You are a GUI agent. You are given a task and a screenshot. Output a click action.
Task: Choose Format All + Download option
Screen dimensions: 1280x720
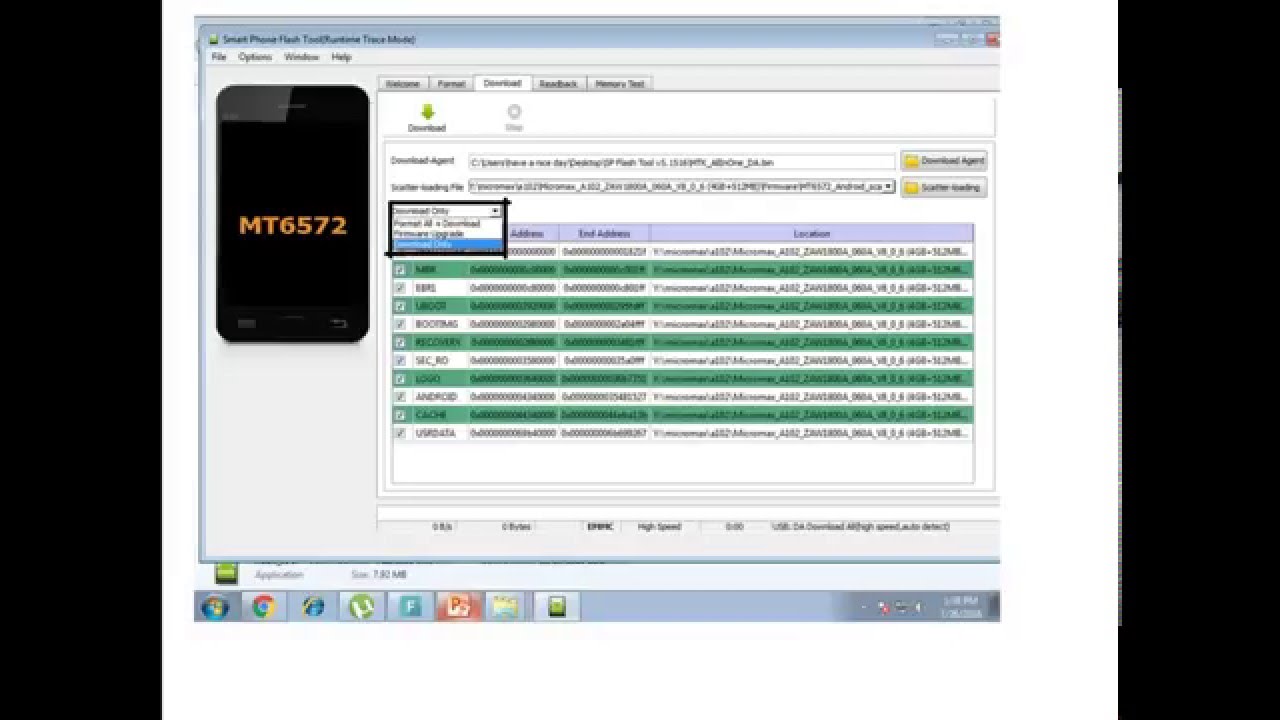click(446, 223)
